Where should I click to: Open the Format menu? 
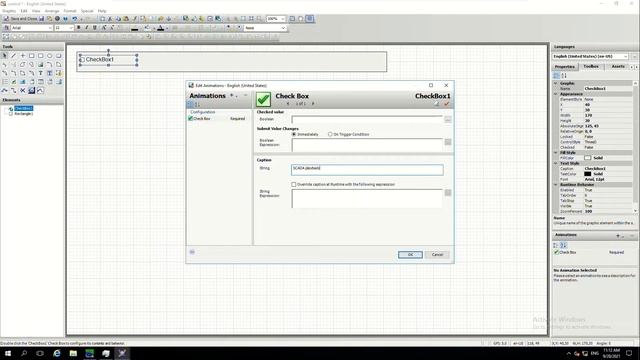point(70,11)
